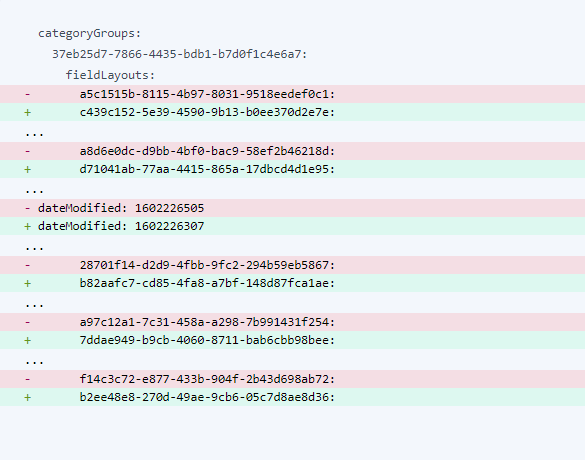Click added line d71041ab-77aa-4415-865a-17dbcd4d1e95
This screenshot has height=460, width=585.
tap(292, 169)
